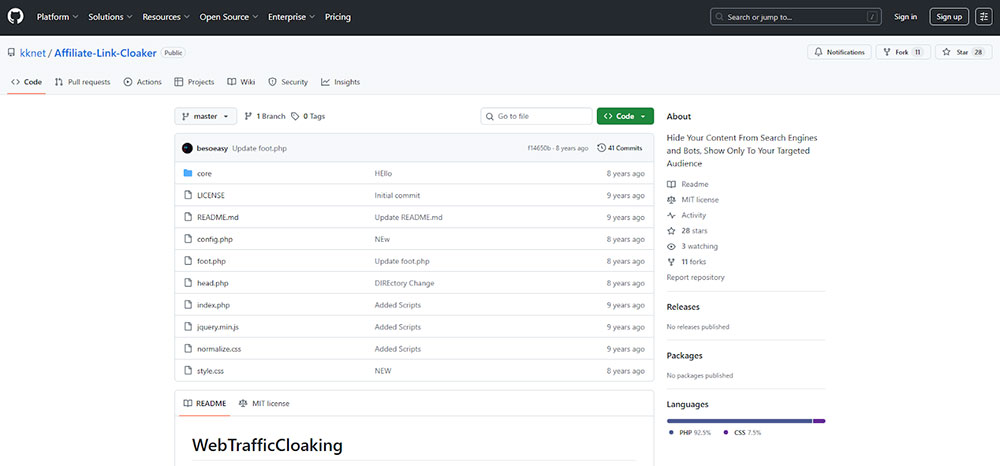Switch to the Projects tab

point(194,82)
